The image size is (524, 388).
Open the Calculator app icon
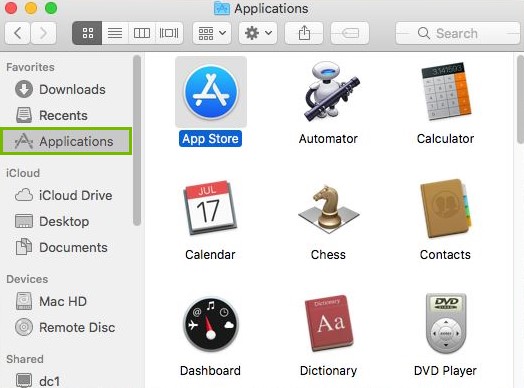446,92
